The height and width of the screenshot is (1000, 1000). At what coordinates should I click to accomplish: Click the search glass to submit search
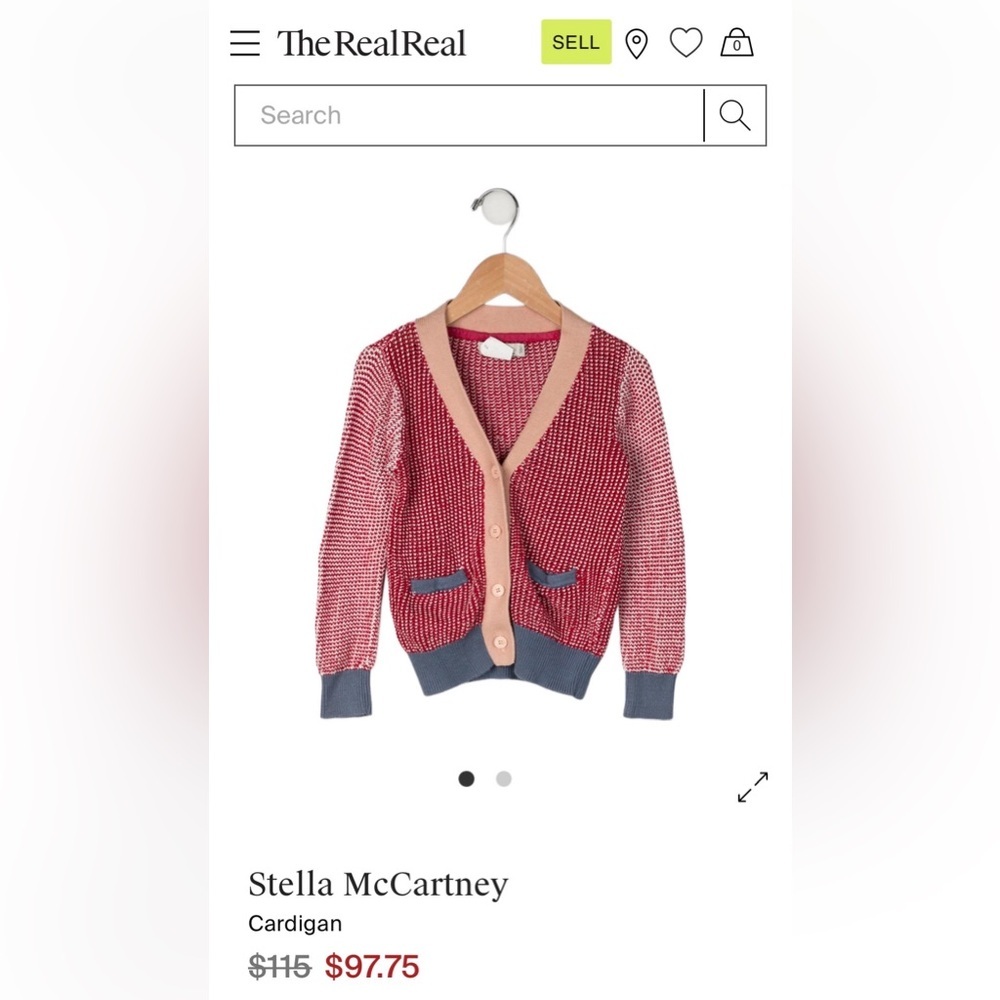click(735, 115)
